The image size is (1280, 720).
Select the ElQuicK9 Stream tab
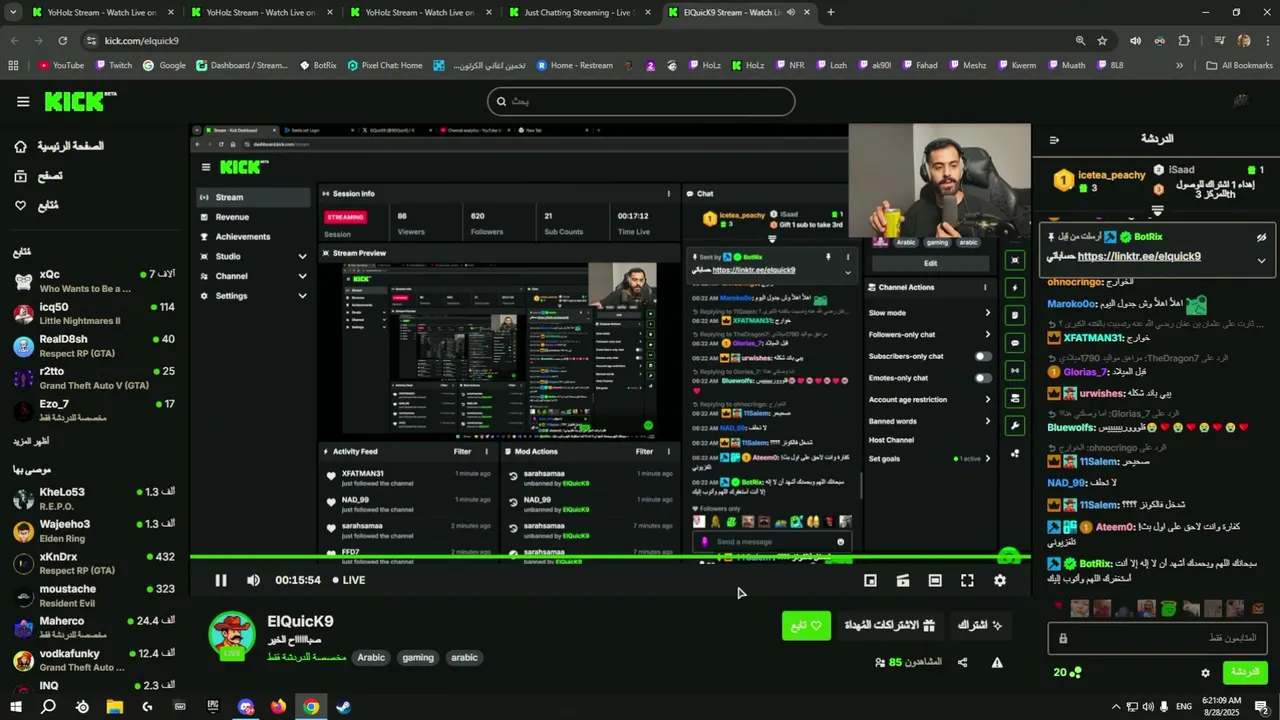coord(738,12)
